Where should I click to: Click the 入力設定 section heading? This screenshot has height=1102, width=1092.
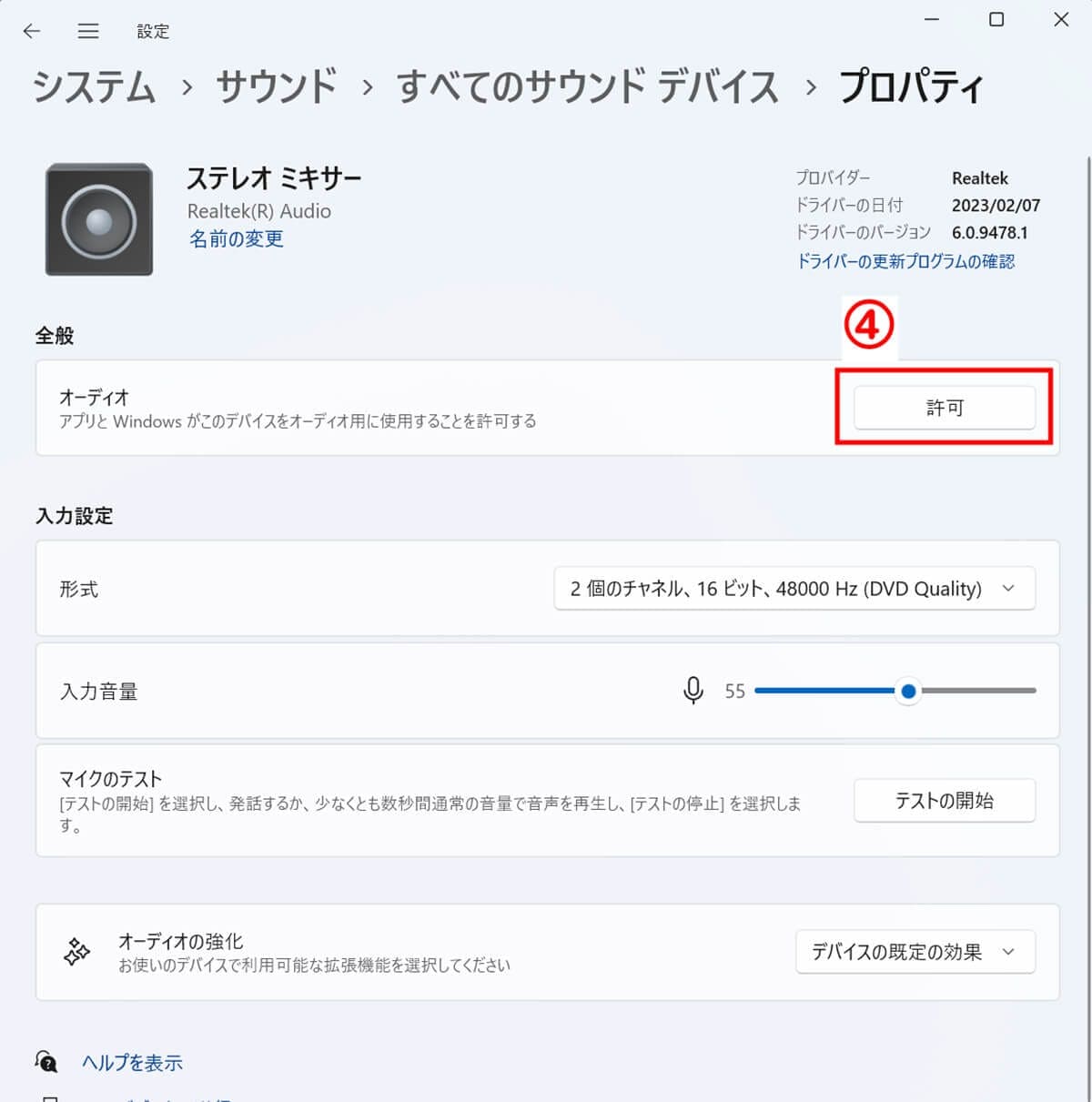75,516
